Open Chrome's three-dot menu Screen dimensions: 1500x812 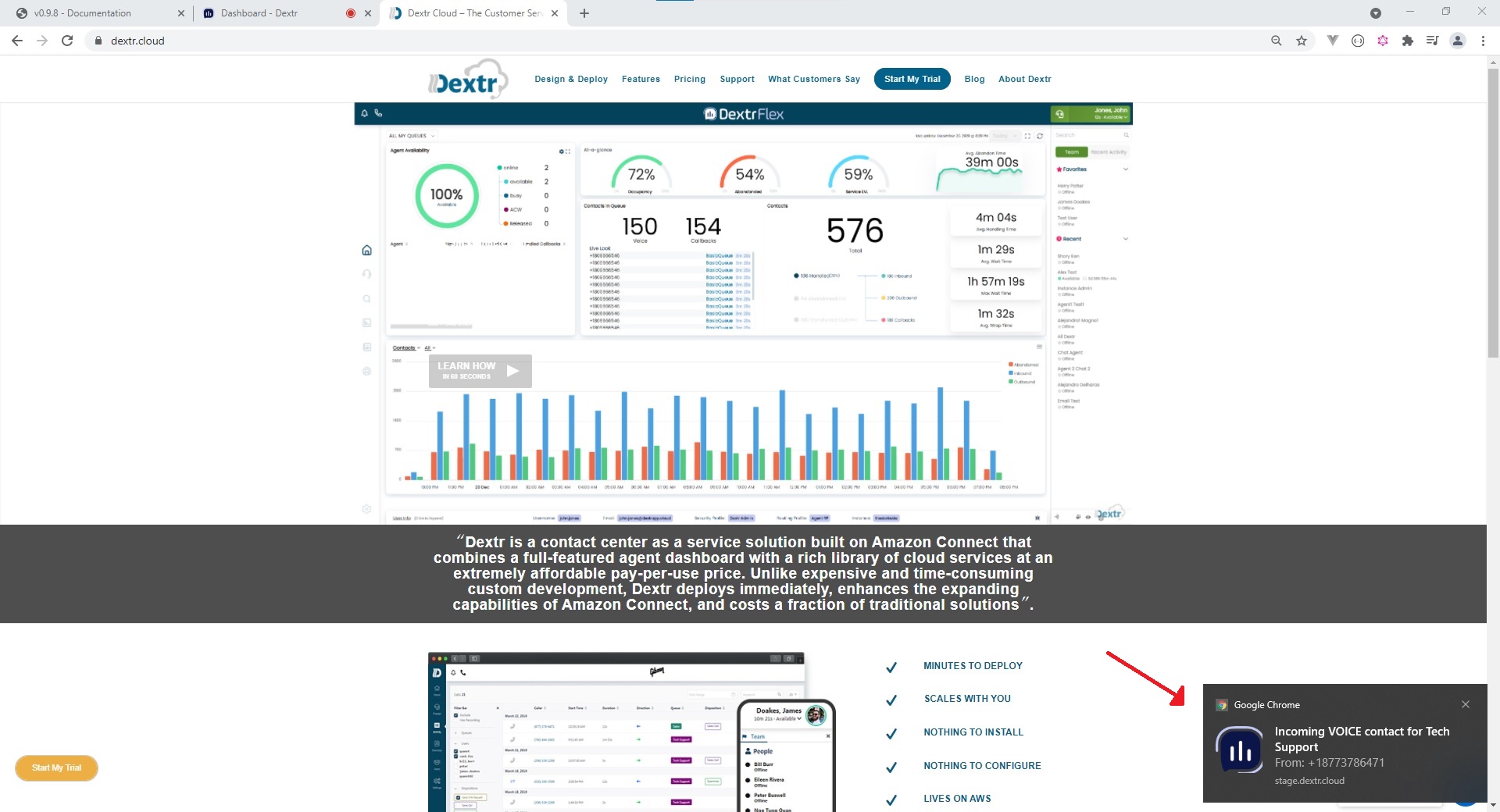[1483, 41]
